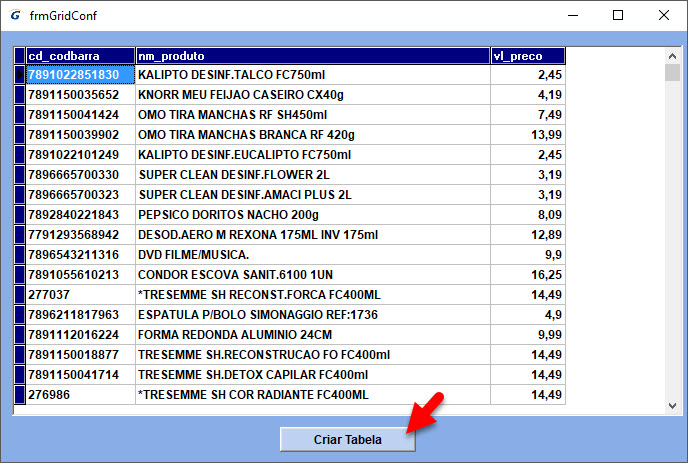688x463 pixels.
Task: Click product OMO TIRA MANCHAS RF SH450ml
Action: coord(313,115)
